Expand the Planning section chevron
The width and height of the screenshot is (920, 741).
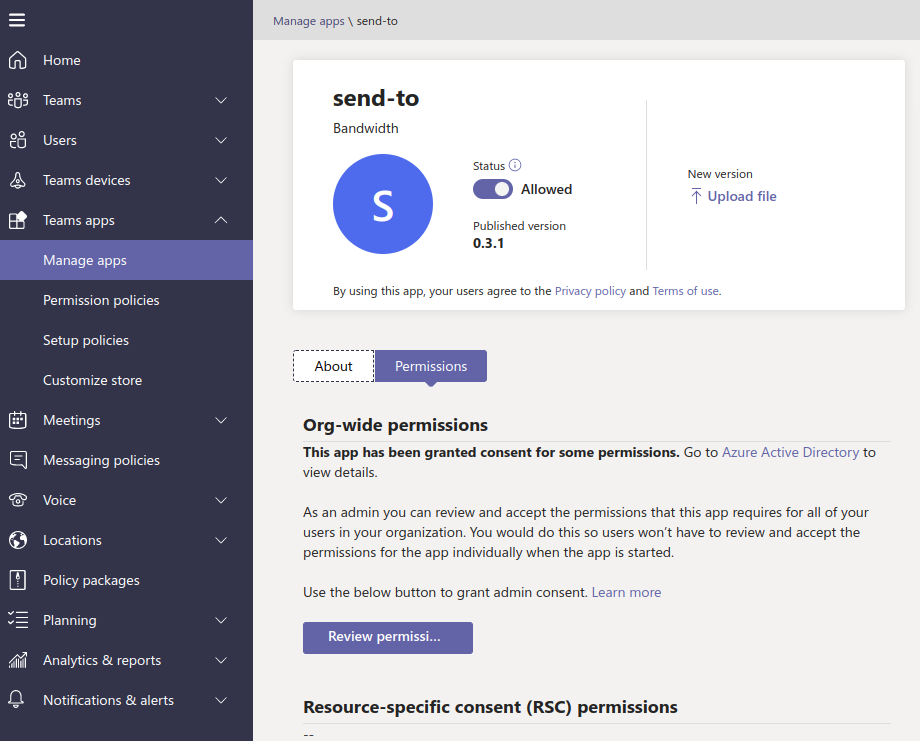click(221, 620)
